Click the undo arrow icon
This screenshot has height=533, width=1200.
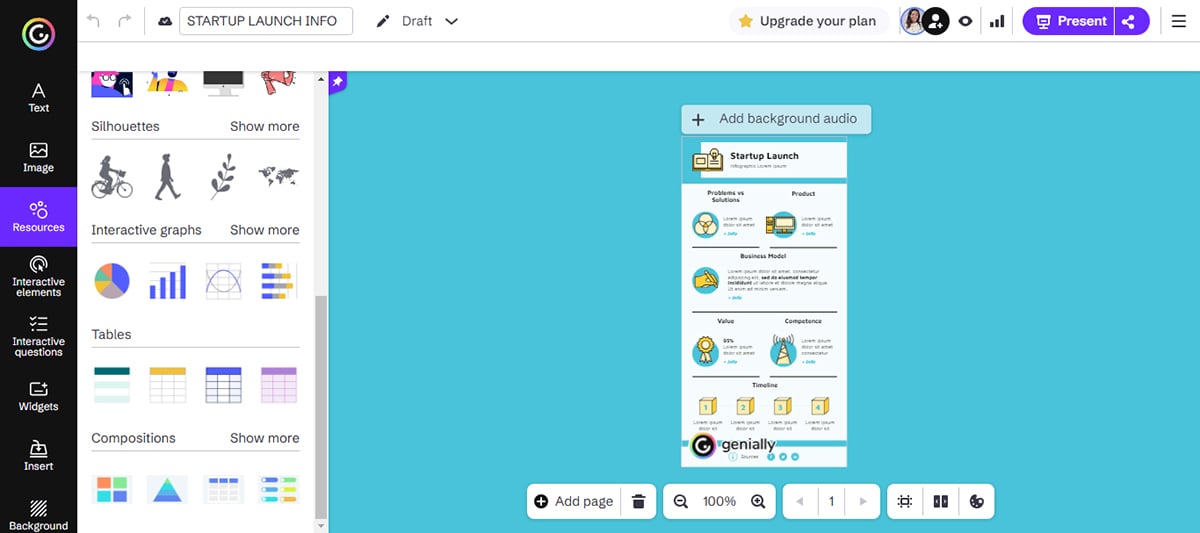coord(93,21)
